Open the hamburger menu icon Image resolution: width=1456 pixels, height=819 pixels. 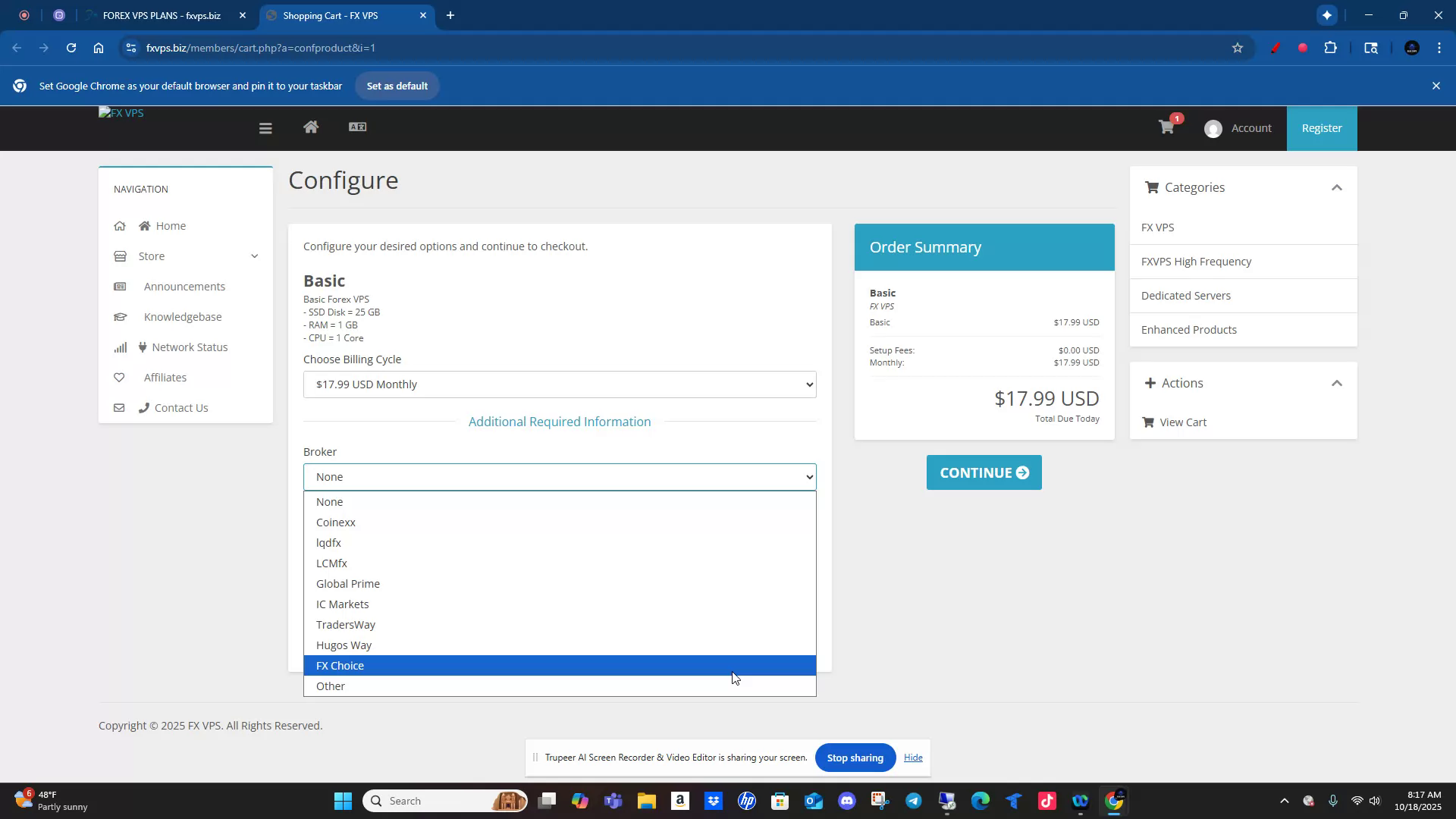(x=265, y=128)
